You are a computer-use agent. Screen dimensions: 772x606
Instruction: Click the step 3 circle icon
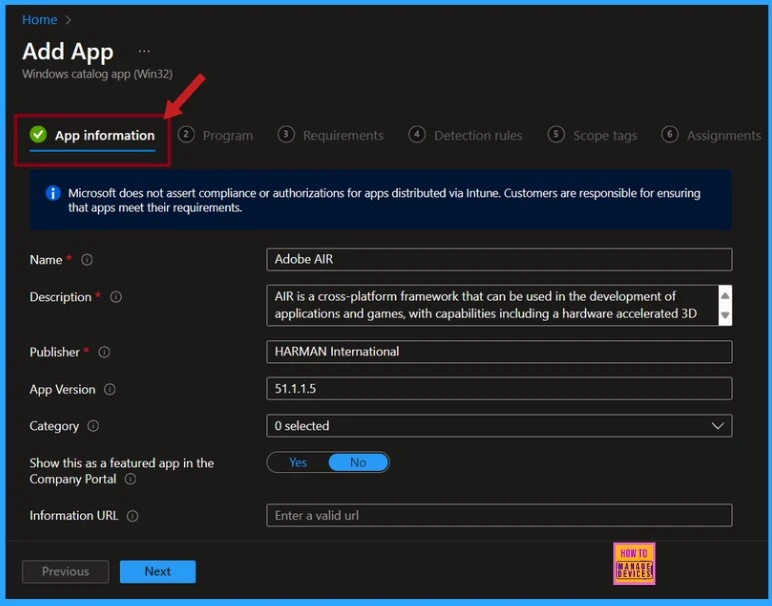tap(286, 134)
